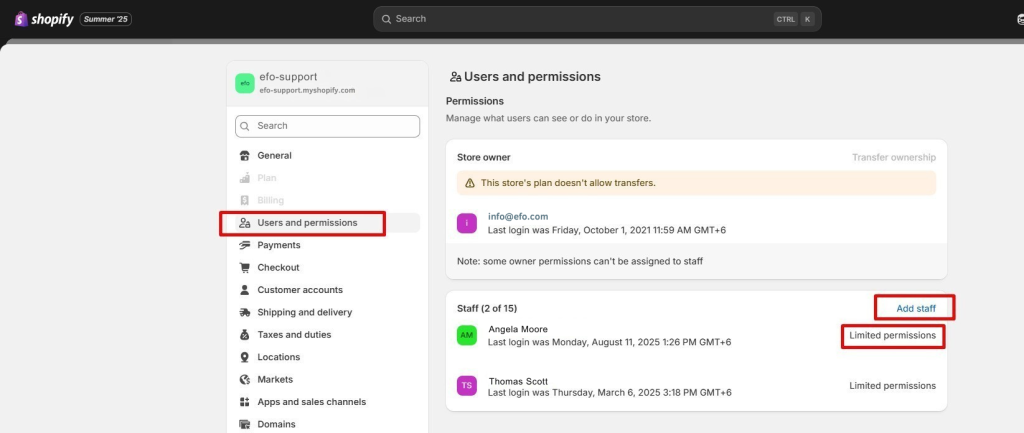Open Payments settings
This screenshot has height=433, width=1024.
pyautogui.click(x=279, y=245)
